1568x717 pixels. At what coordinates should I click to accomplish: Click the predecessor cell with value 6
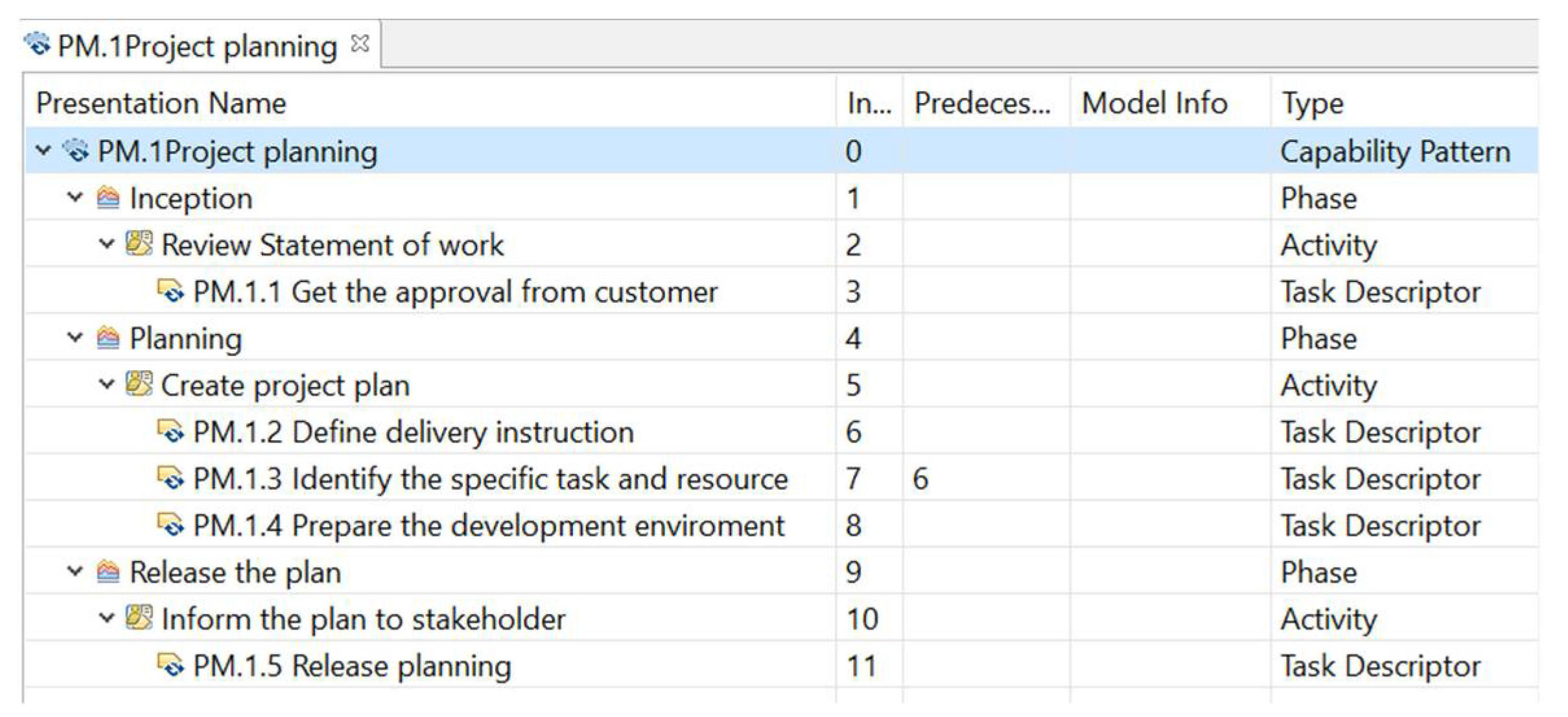(x=920, y=479)
